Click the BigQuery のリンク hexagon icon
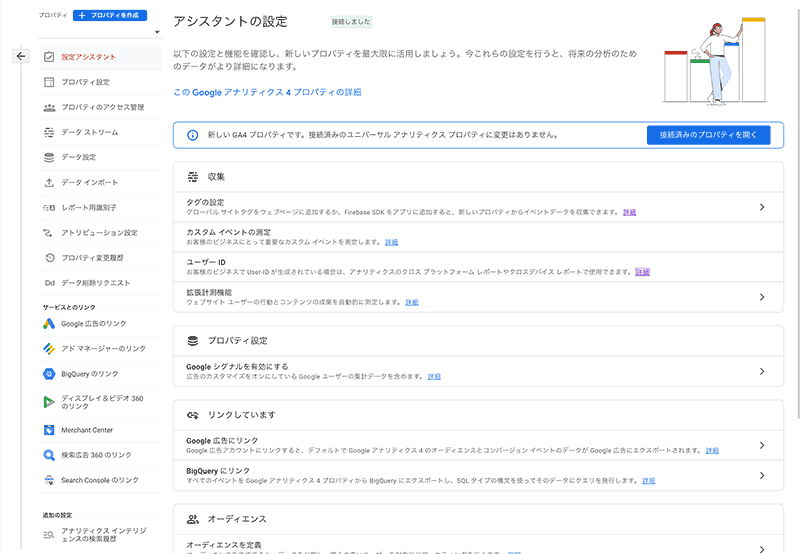 [x=49, y=374]
